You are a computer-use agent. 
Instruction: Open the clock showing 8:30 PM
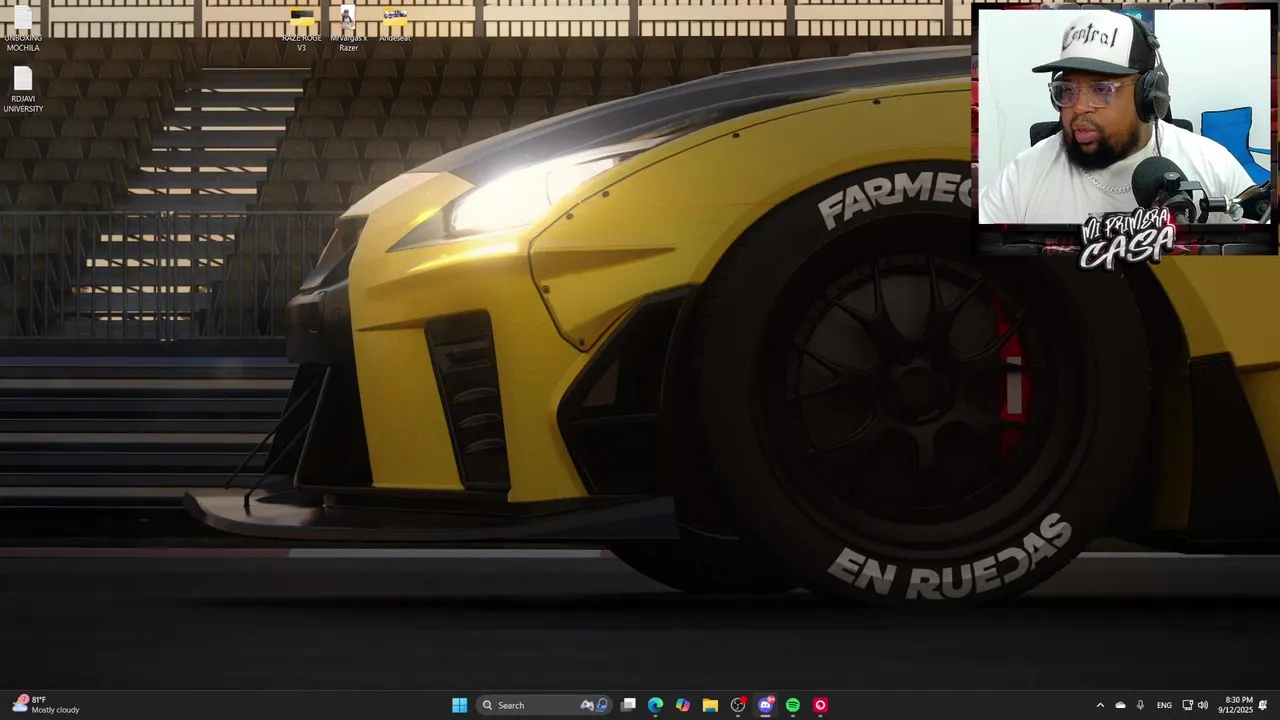[1238, 705]
